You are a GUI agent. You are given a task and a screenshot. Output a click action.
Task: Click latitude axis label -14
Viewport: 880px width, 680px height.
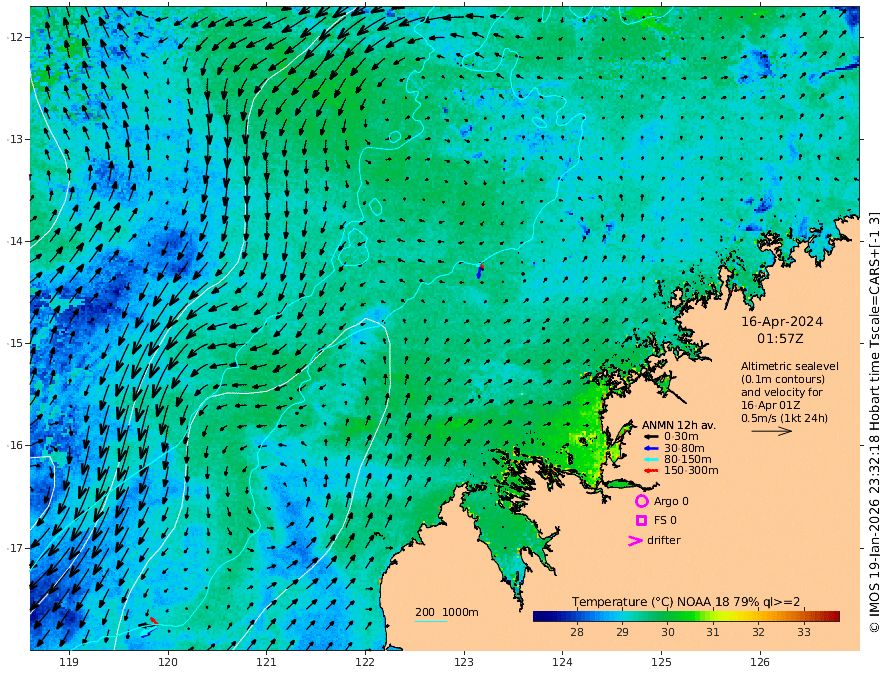pos(15,241)
